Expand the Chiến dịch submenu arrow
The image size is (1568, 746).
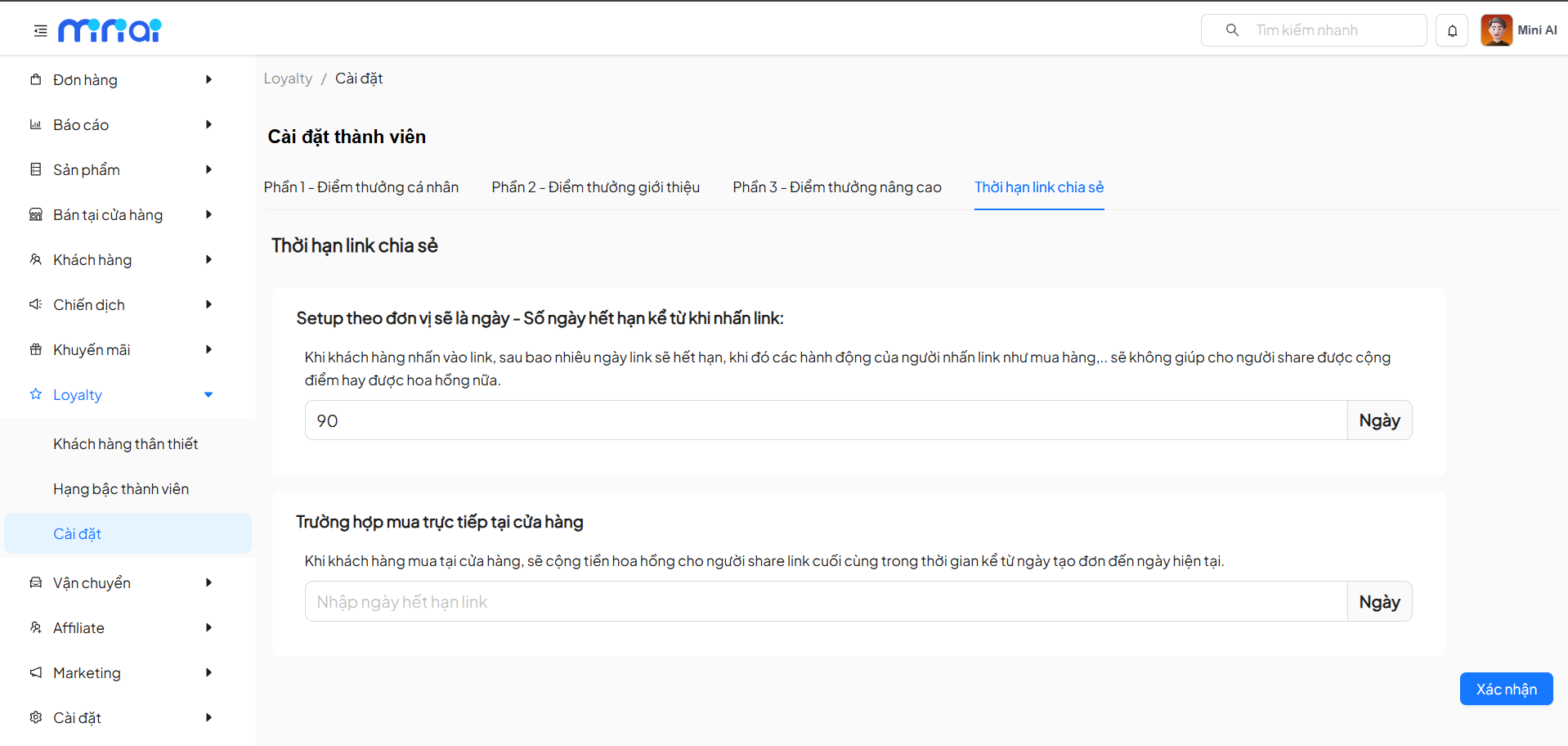[x=208, y=304]
